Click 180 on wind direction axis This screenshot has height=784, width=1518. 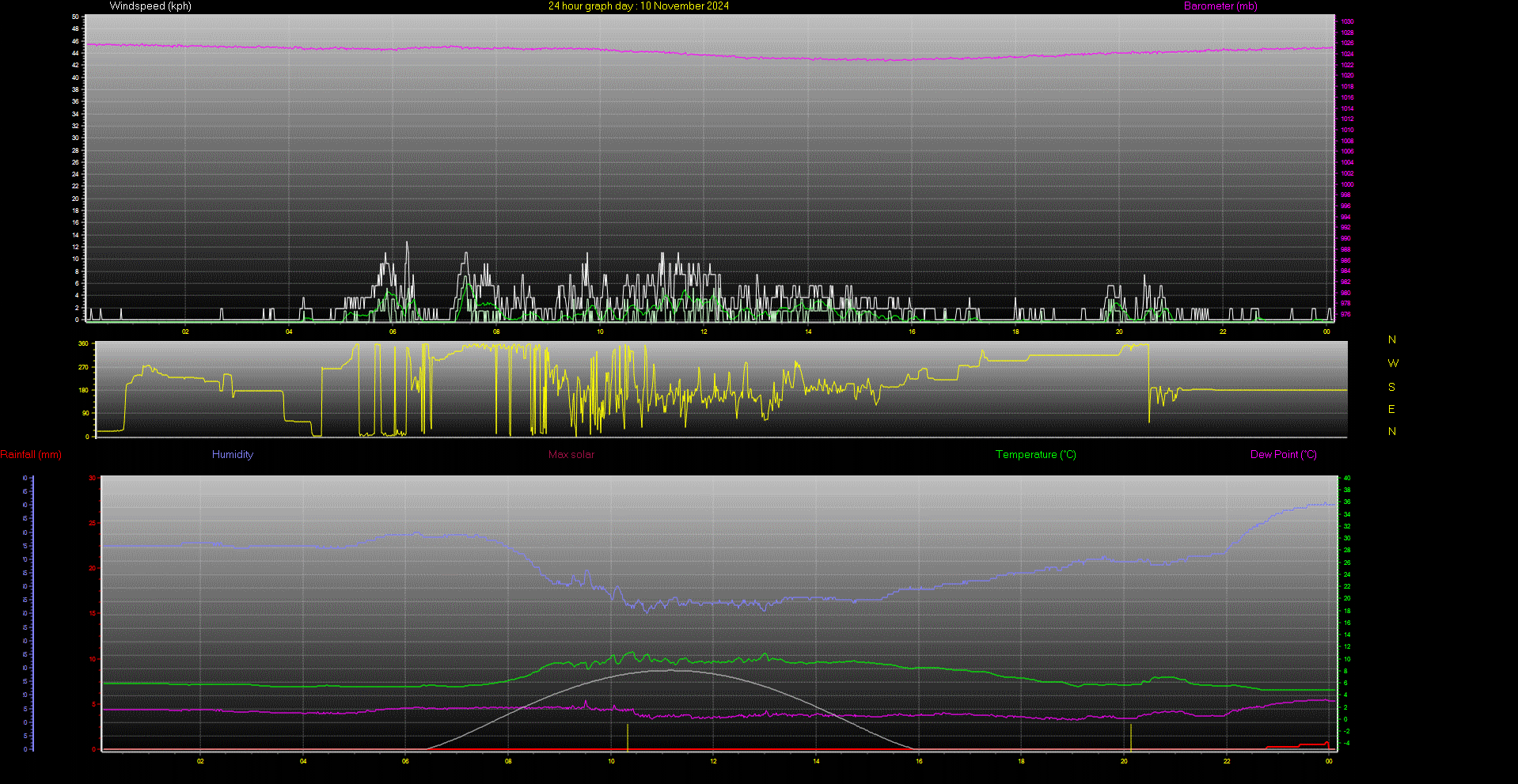point(83,391)
